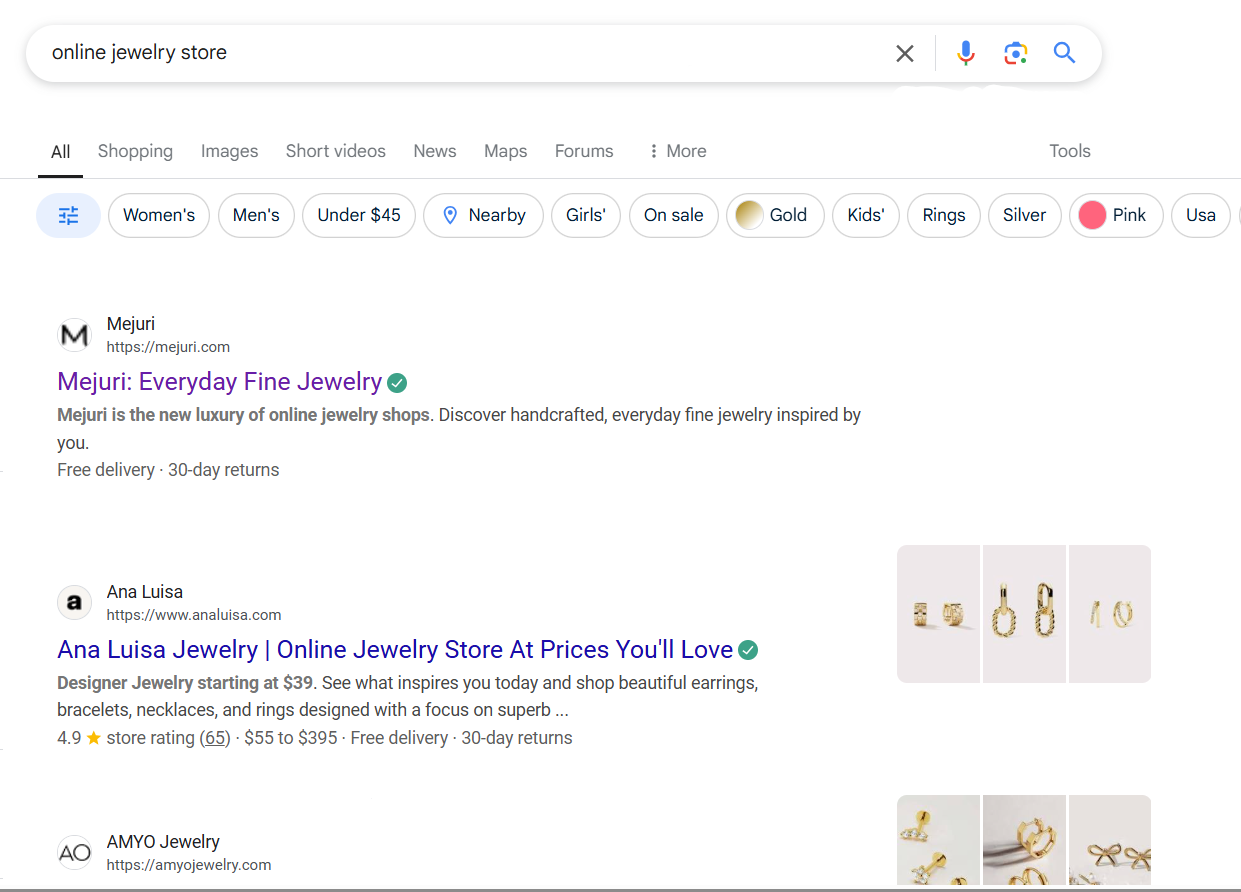
Task: Apply the On sale filter
Action: point(674,215)
